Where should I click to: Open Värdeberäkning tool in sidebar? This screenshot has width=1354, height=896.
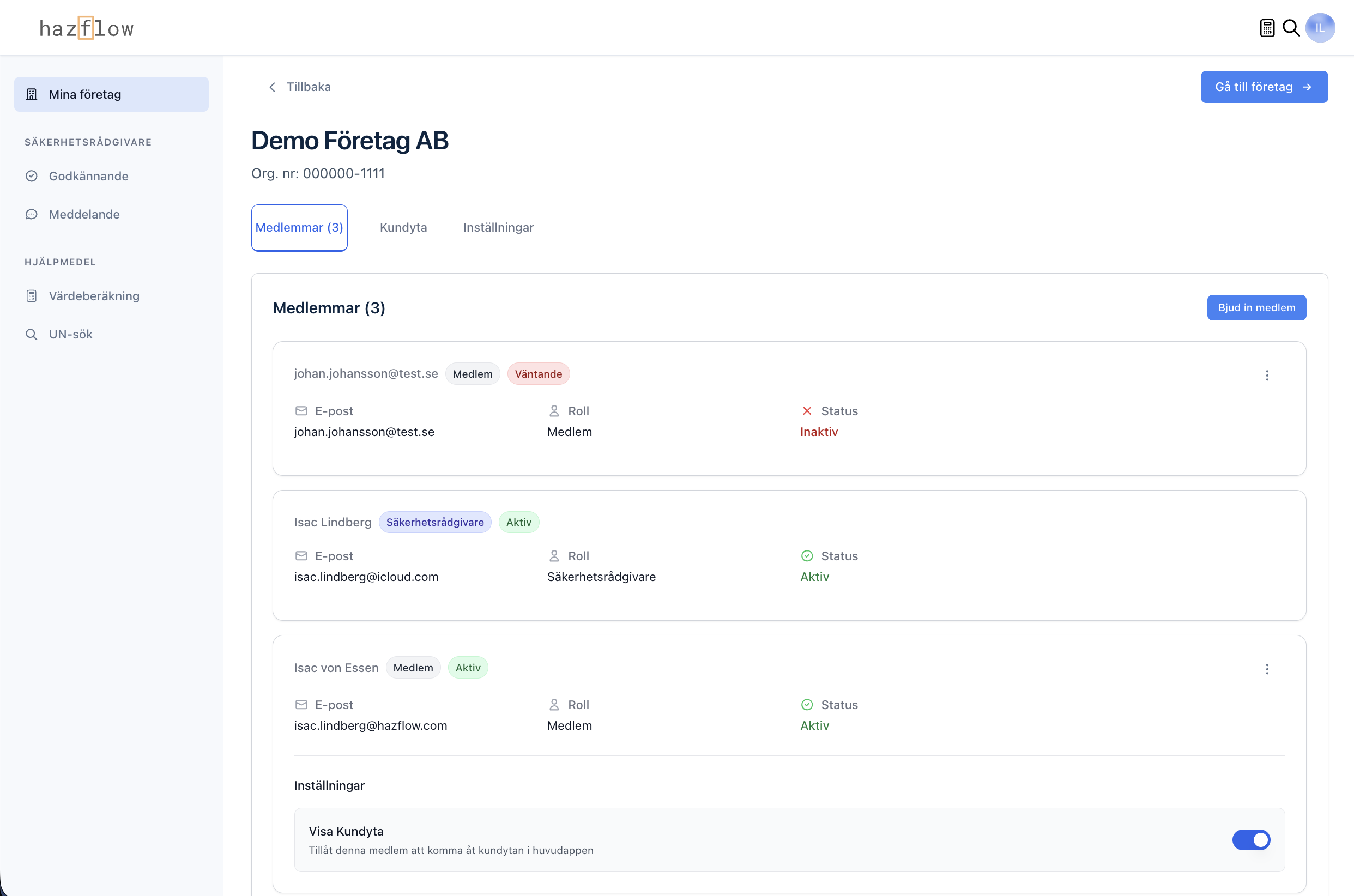(x=94, y=296)
